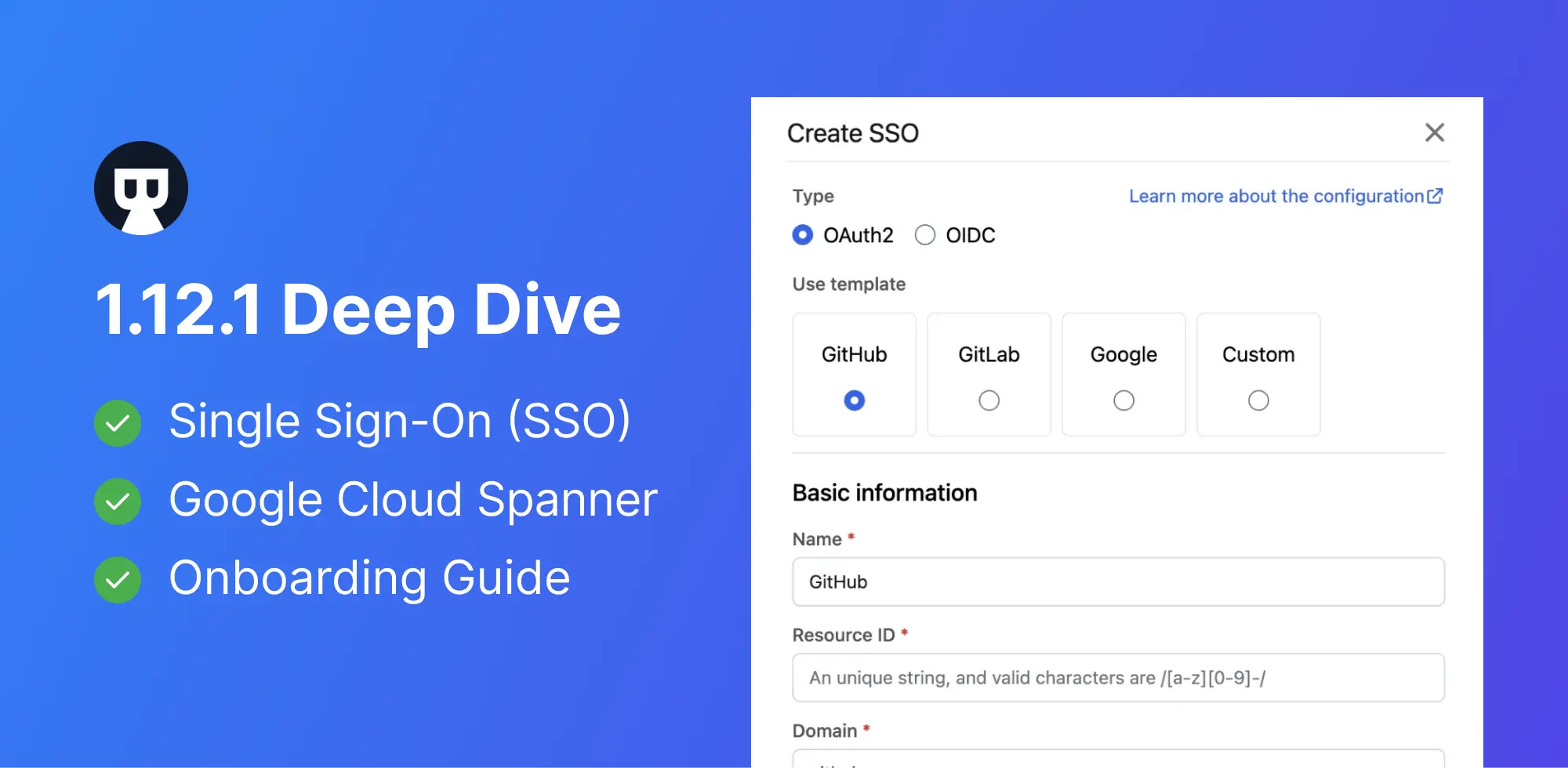
Task: Select the OIDC type
Action: tap(925, 234)
